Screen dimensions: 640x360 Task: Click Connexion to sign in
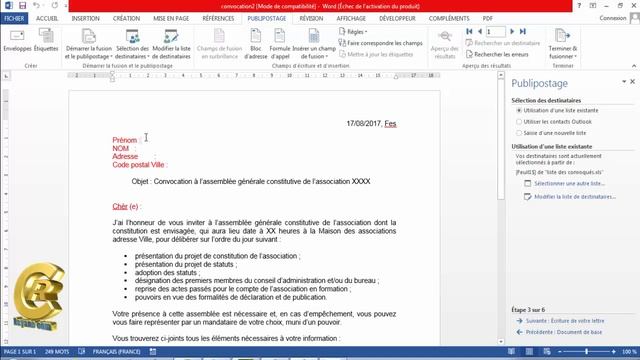tap(613, 18)
